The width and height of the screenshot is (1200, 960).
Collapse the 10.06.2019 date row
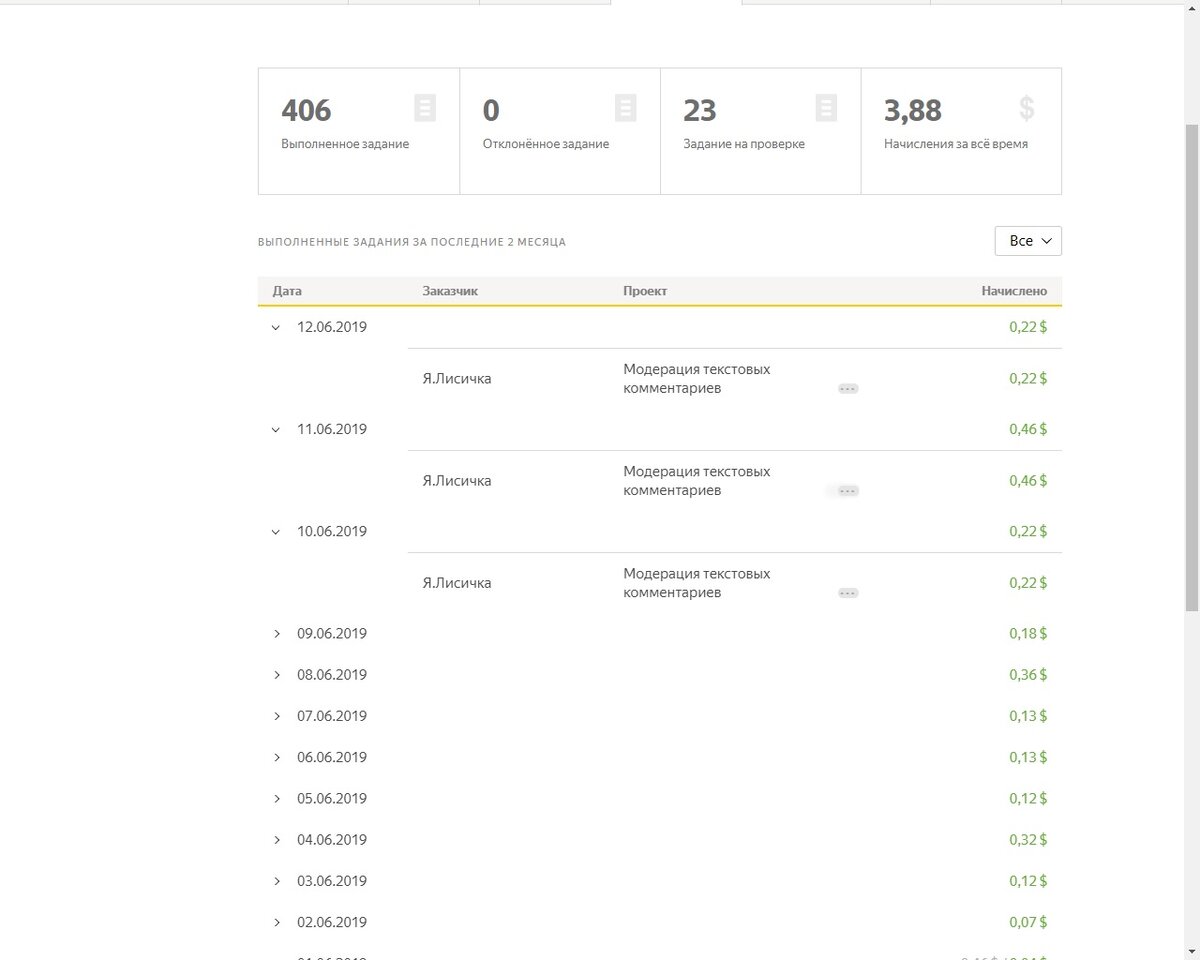(276, 531)
